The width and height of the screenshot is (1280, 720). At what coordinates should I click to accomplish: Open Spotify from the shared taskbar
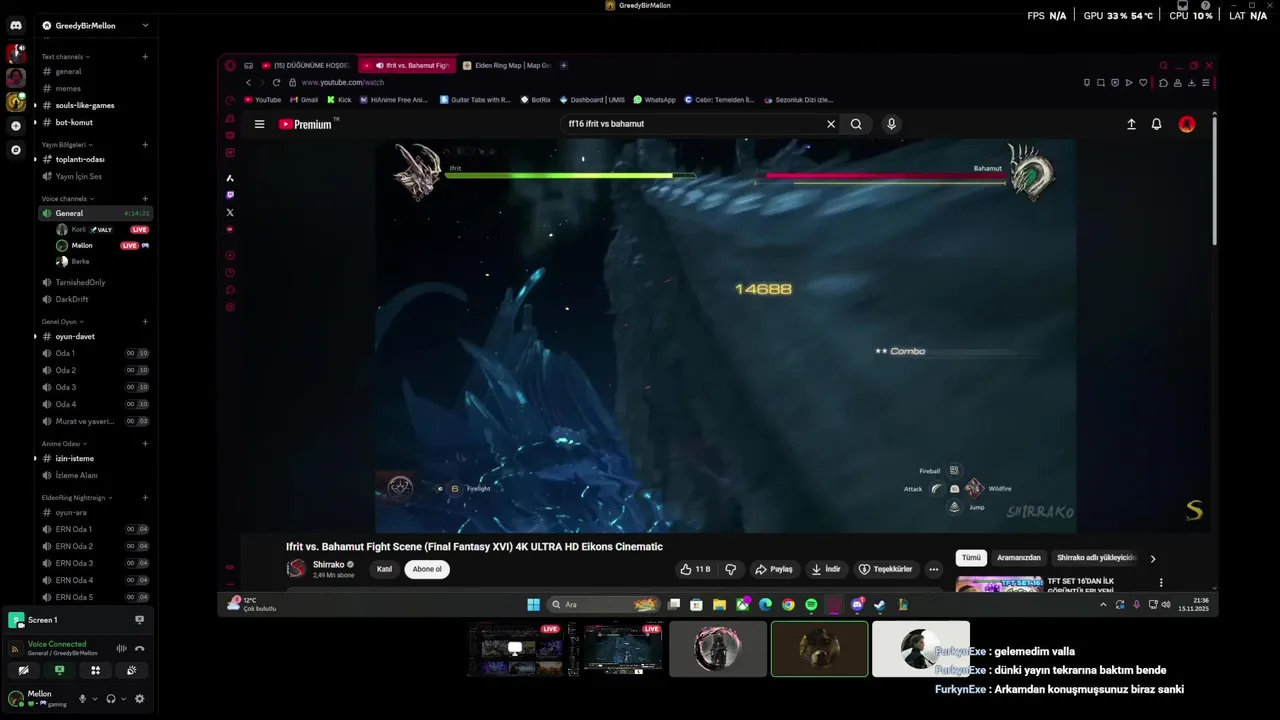coord(811,604)
